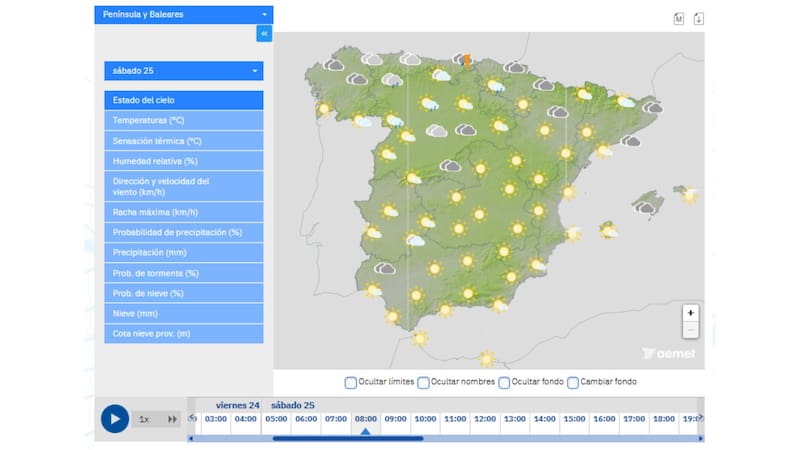Click the viernes 24 day label
800x450 pixels.
pos(238,406)
